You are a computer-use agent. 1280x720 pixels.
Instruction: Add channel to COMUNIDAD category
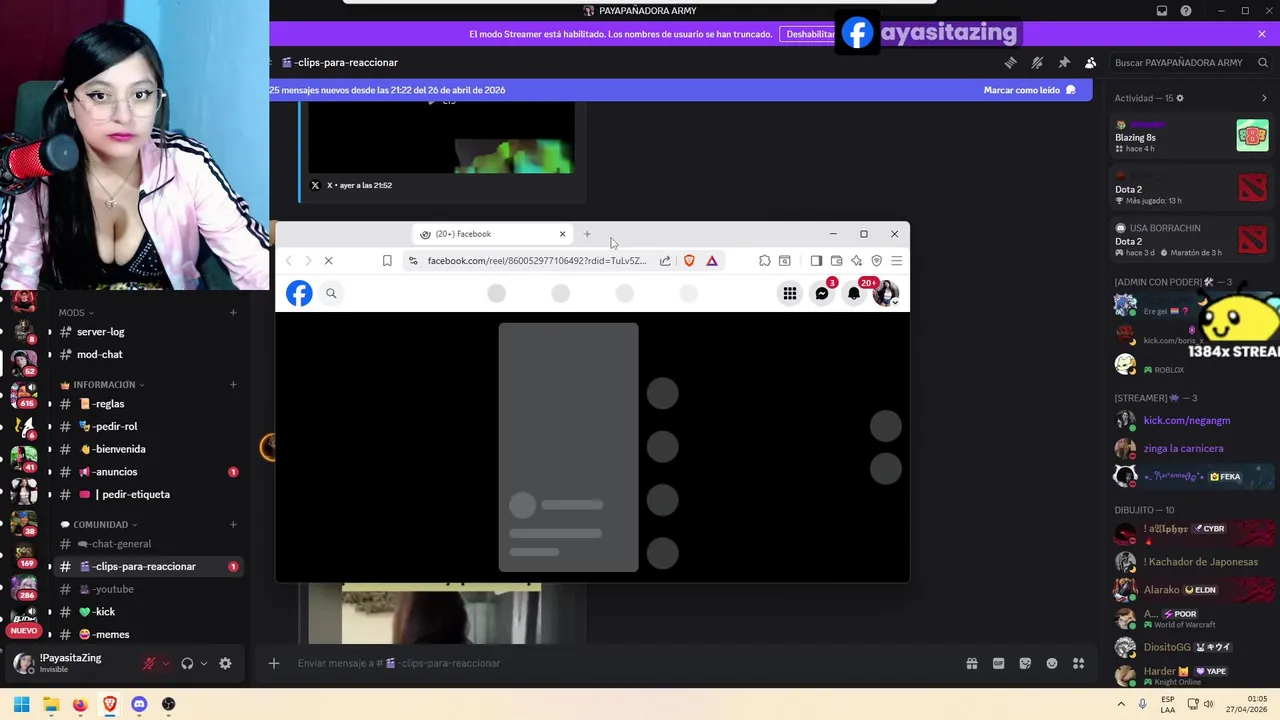tap(233, 525)
